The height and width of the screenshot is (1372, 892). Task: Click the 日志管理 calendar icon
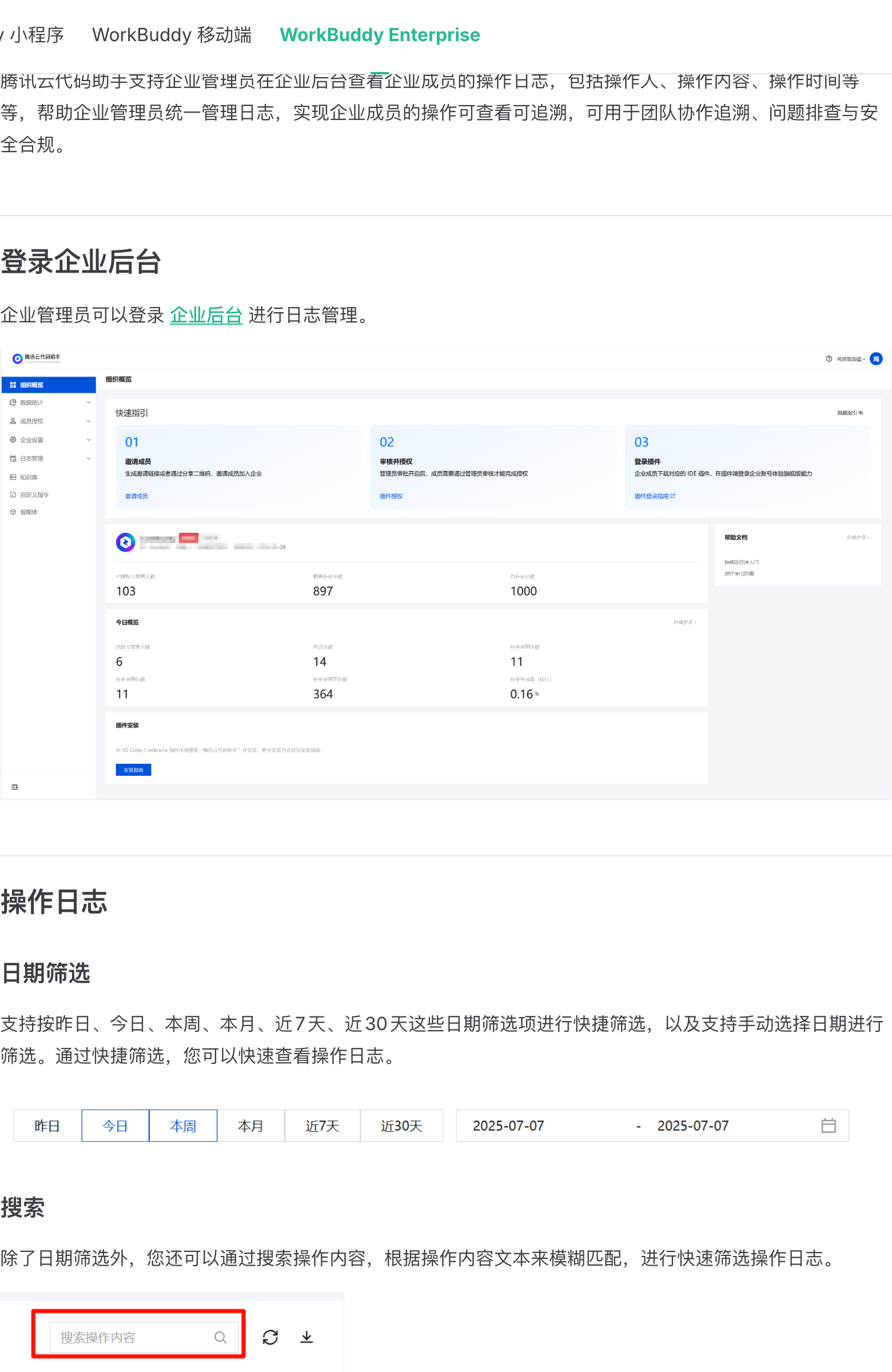click(13, 458)
